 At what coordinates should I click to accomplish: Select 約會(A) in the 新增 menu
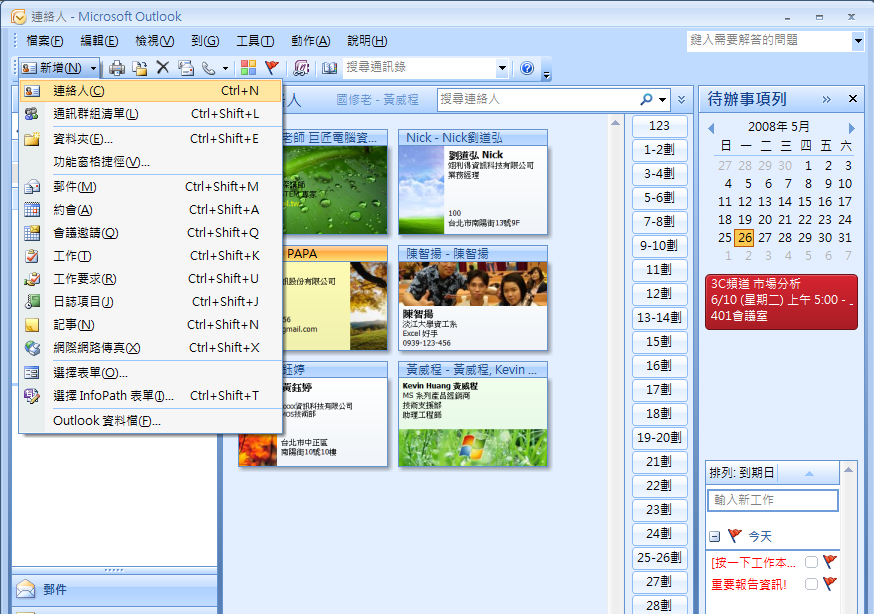[x=150, y=209]
